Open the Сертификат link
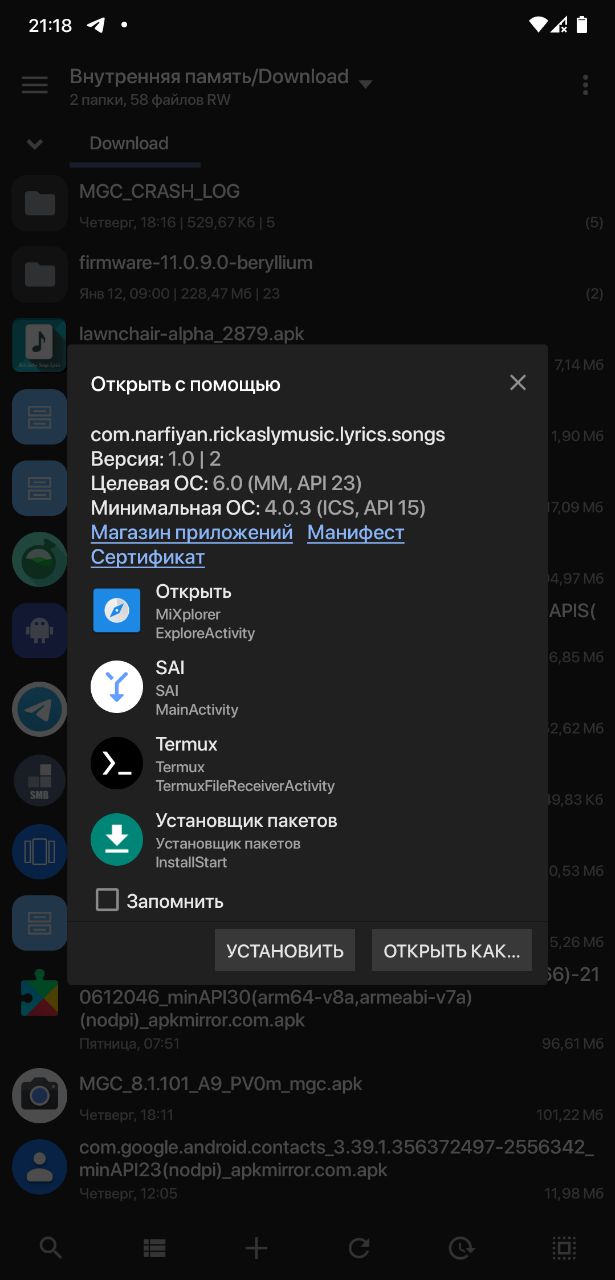 point(148,557)
